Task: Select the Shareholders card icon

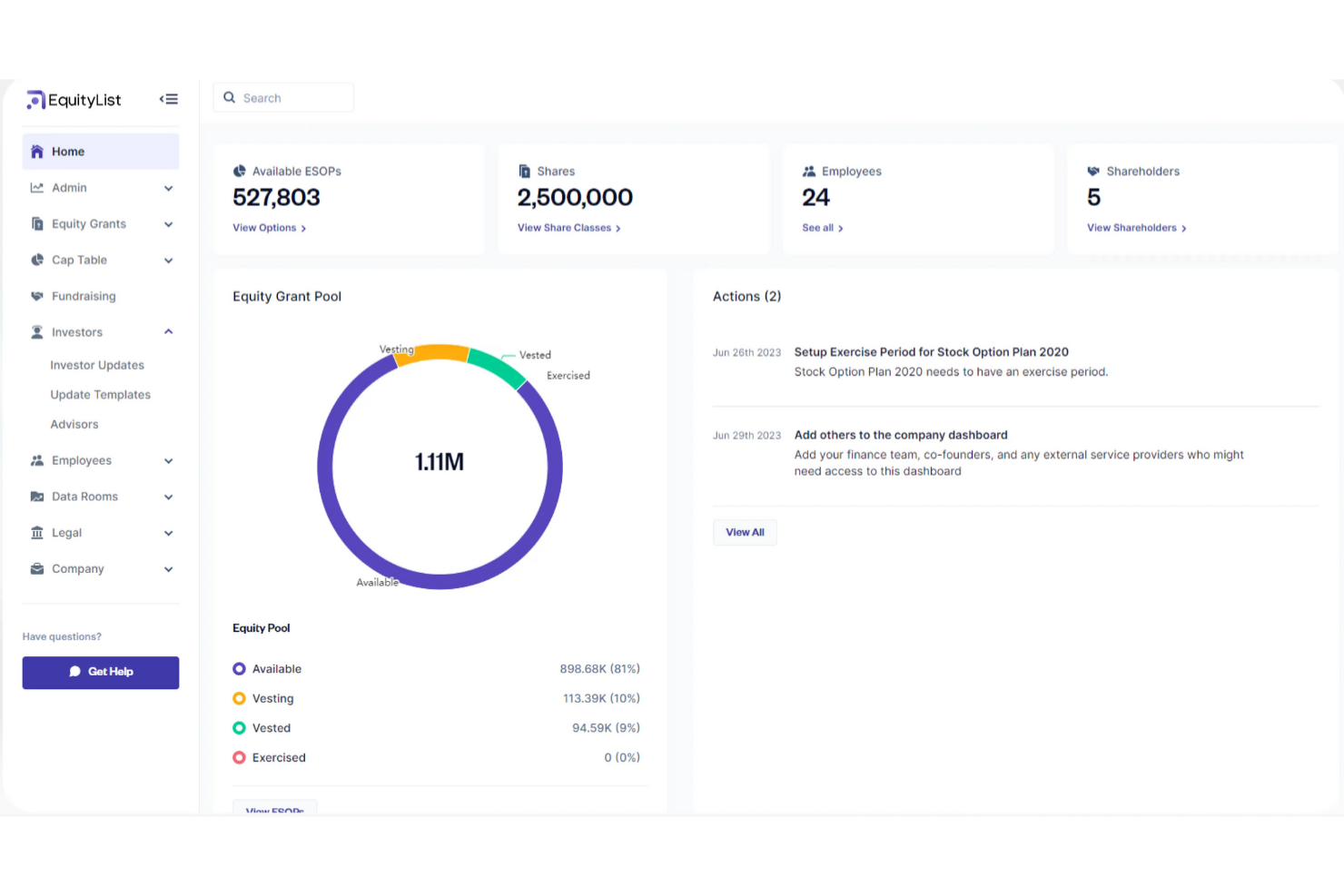Action: (x=1093, y=171)
